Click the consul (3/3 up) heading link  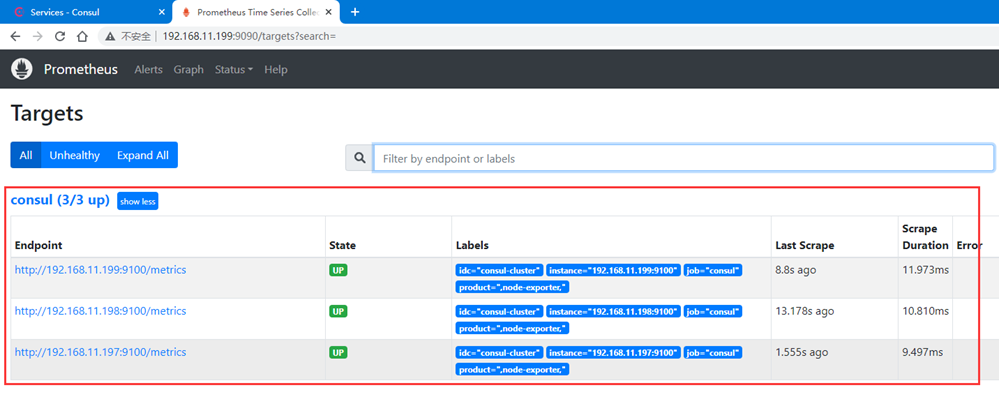pyautogui.click(x=61, y=200)
